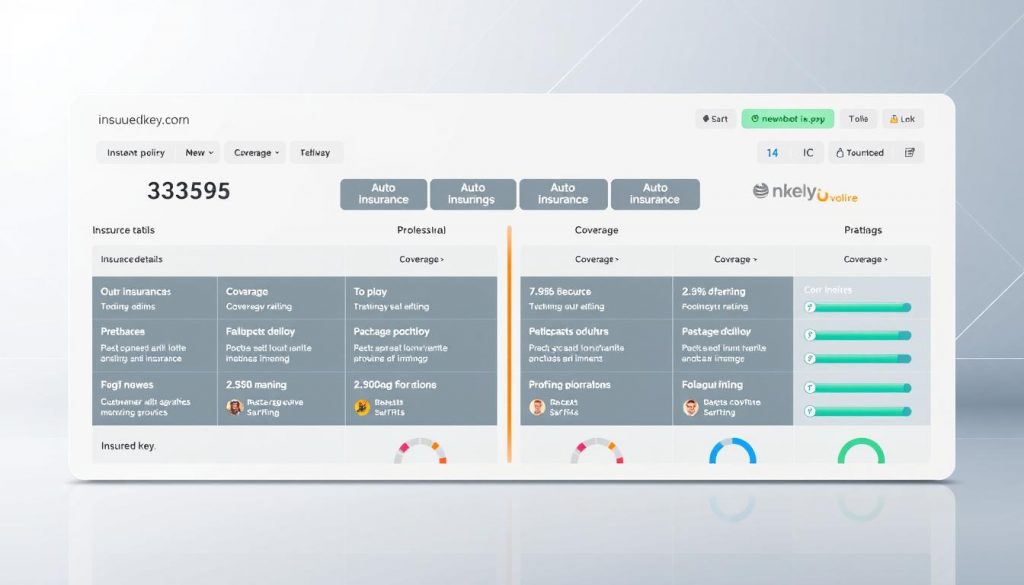Toggle the first green bar under Corr Inoites
This screenshot has height=585, width=1024.
coord(857,308)
